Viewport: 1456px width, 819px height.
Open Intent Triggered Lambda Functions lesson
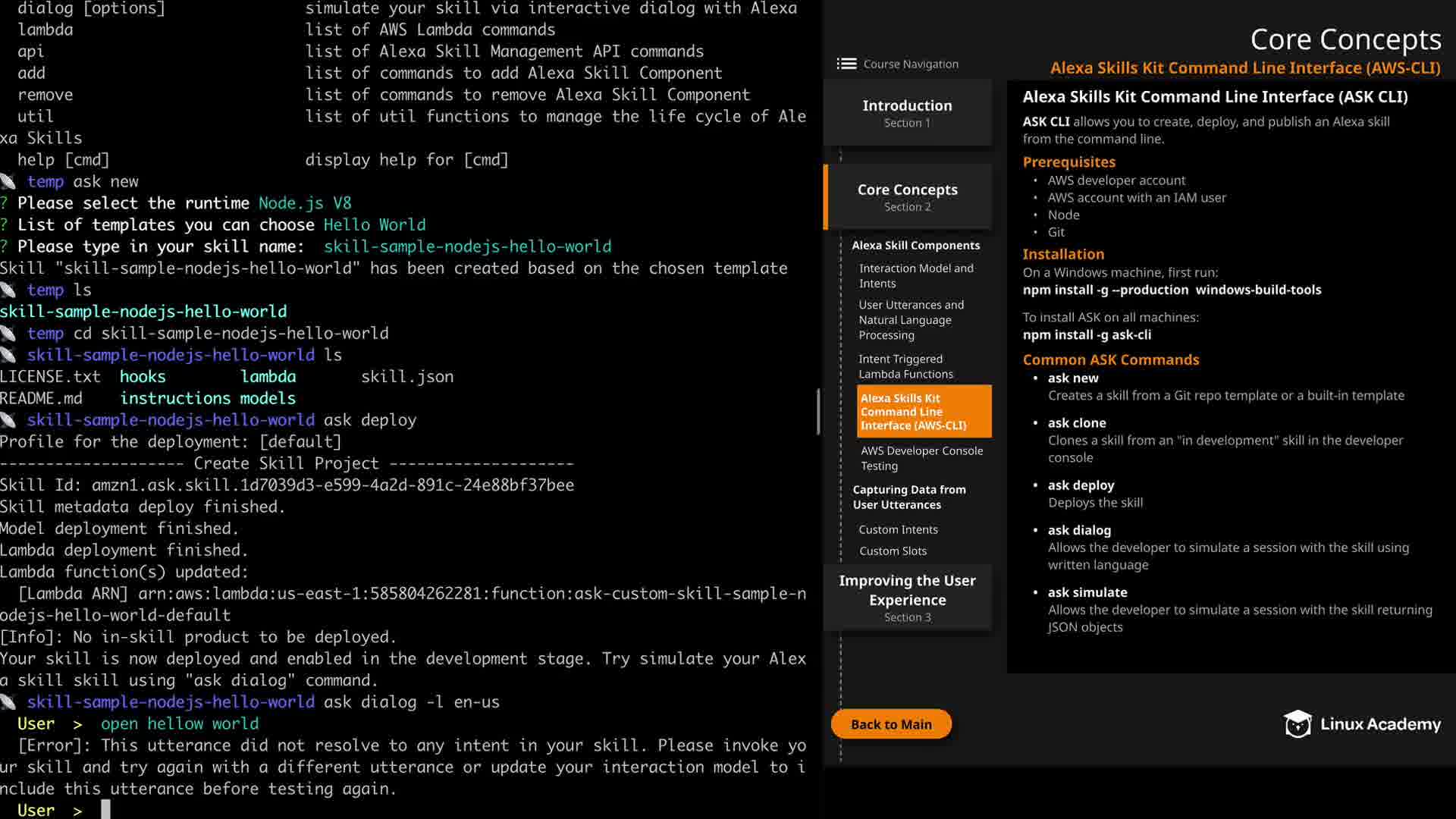pyautogui.click(x=905, y=366)
